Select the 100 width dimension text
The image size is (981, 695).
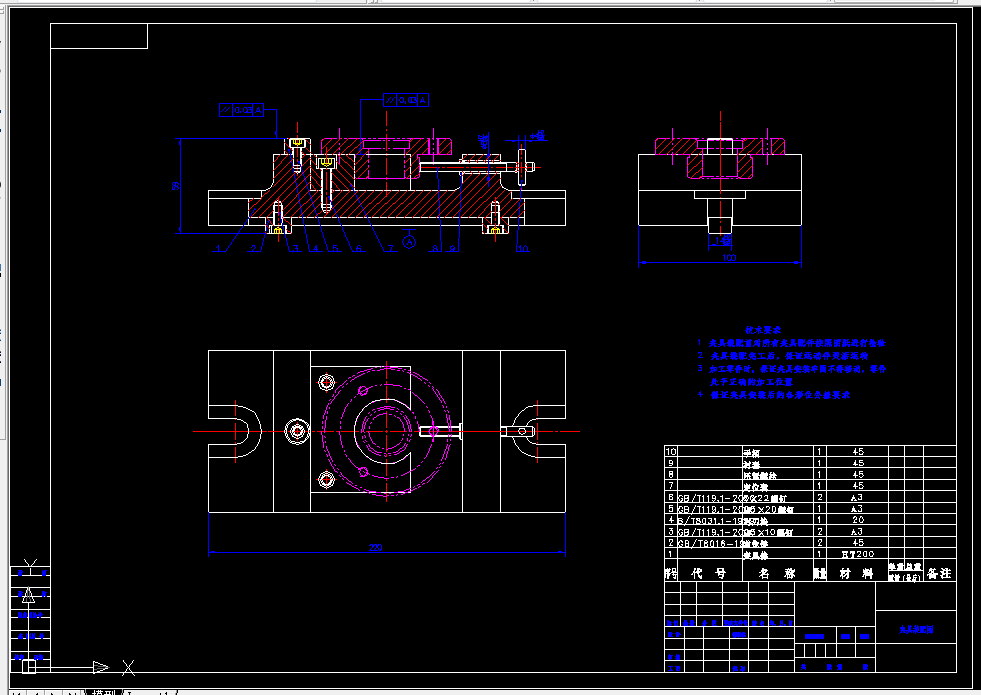[x=729, y=257]
